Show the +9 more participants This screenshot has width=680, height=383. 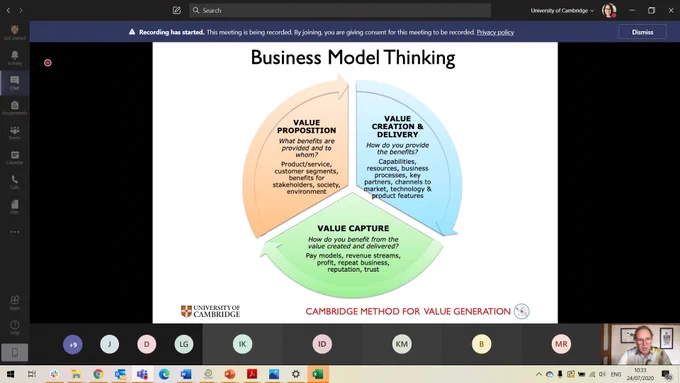[x=73, y=344]
